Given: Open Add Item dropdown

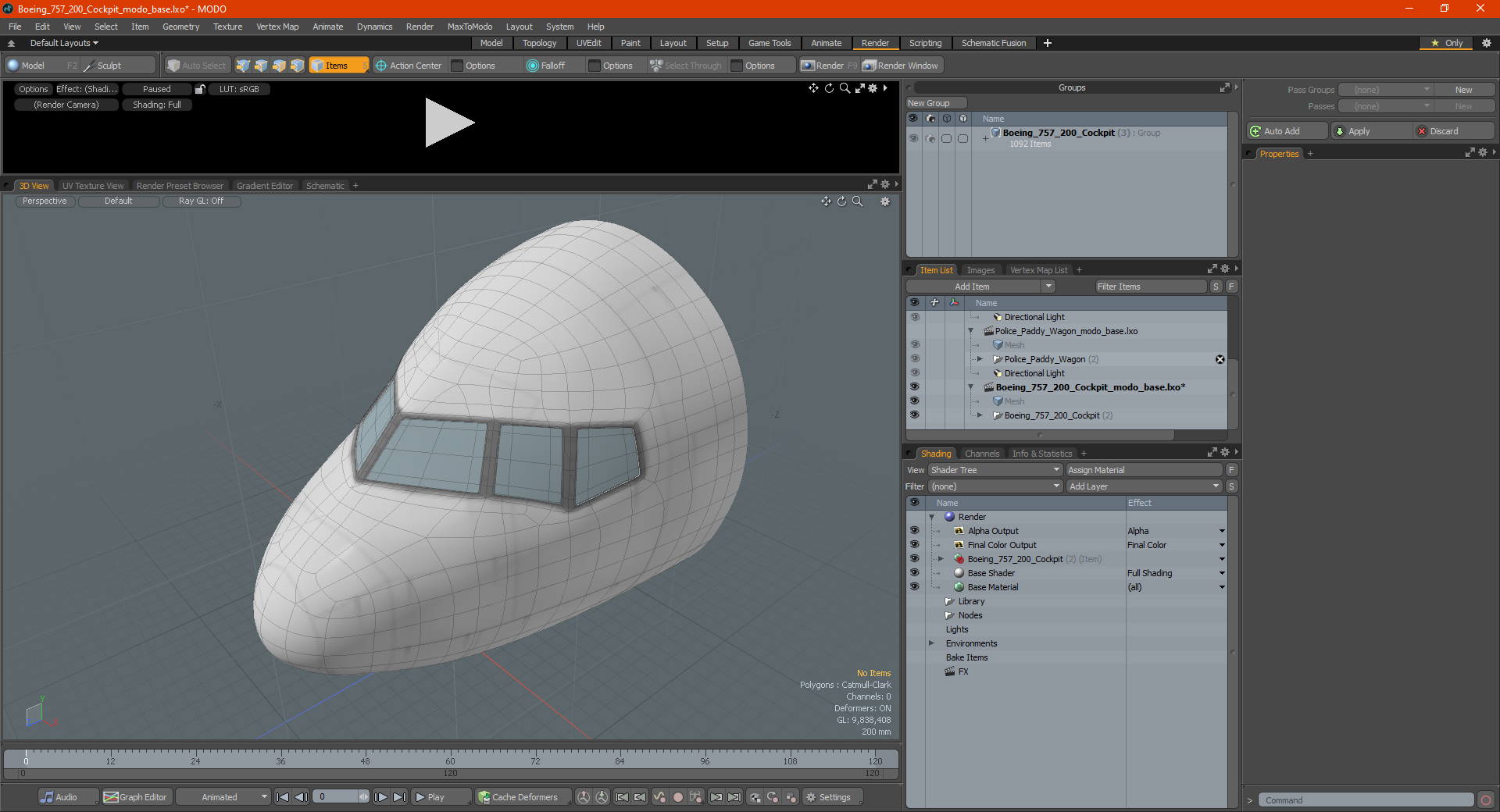Looking at the screenshot, I should 980,287.
